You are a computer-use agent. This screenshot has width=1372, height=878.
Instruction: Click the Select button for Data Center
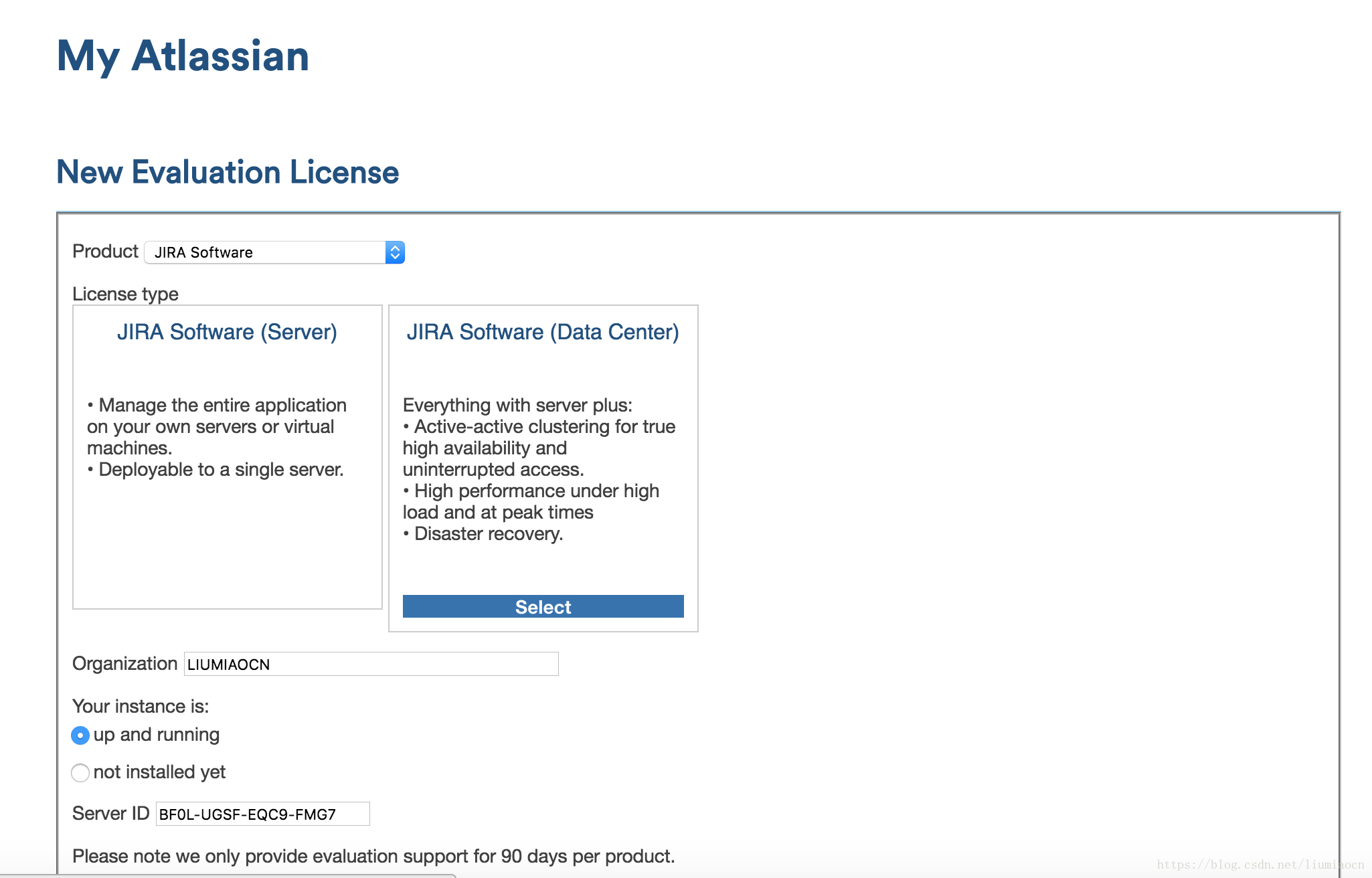[x=543, y=607]
